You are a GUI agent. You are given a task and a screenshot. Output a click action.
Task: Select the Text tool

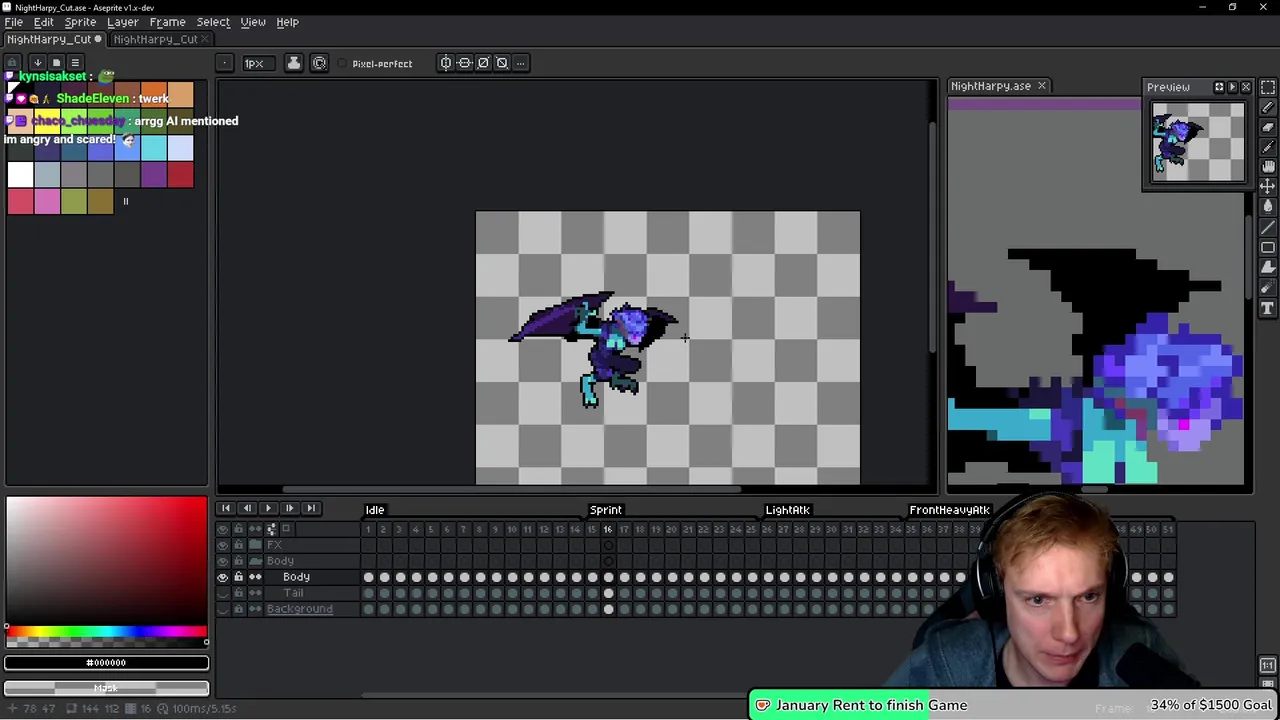[1268, 308]
